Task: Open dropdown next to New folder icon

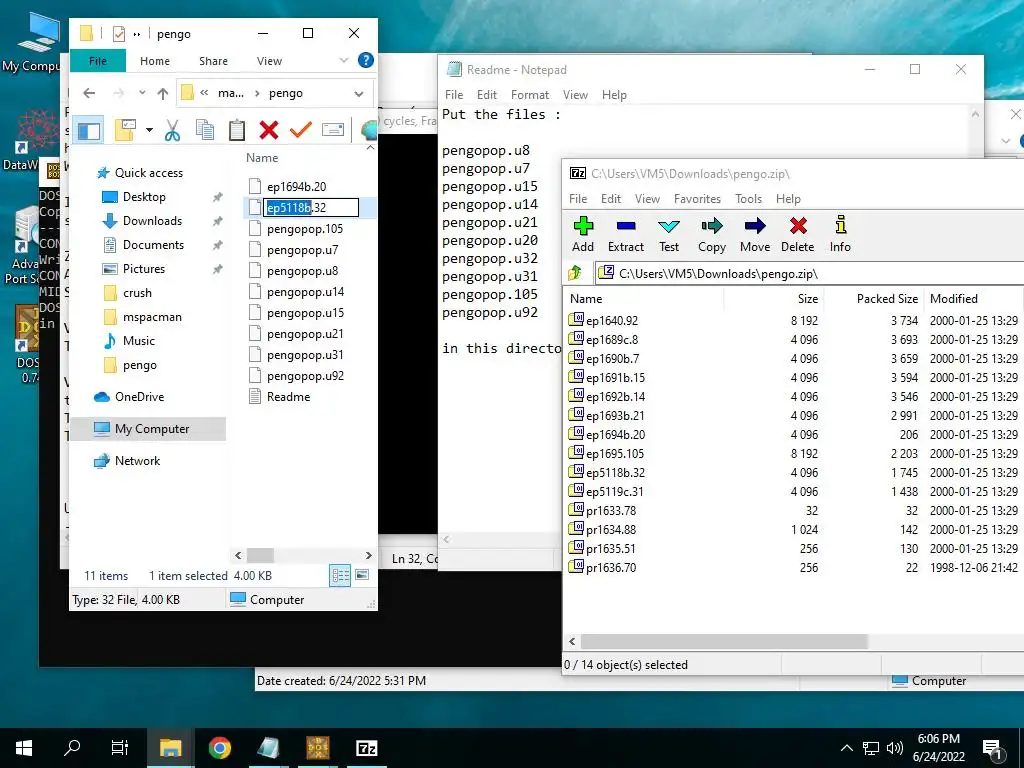Action: pyautogui.click(x=150, y=130)
